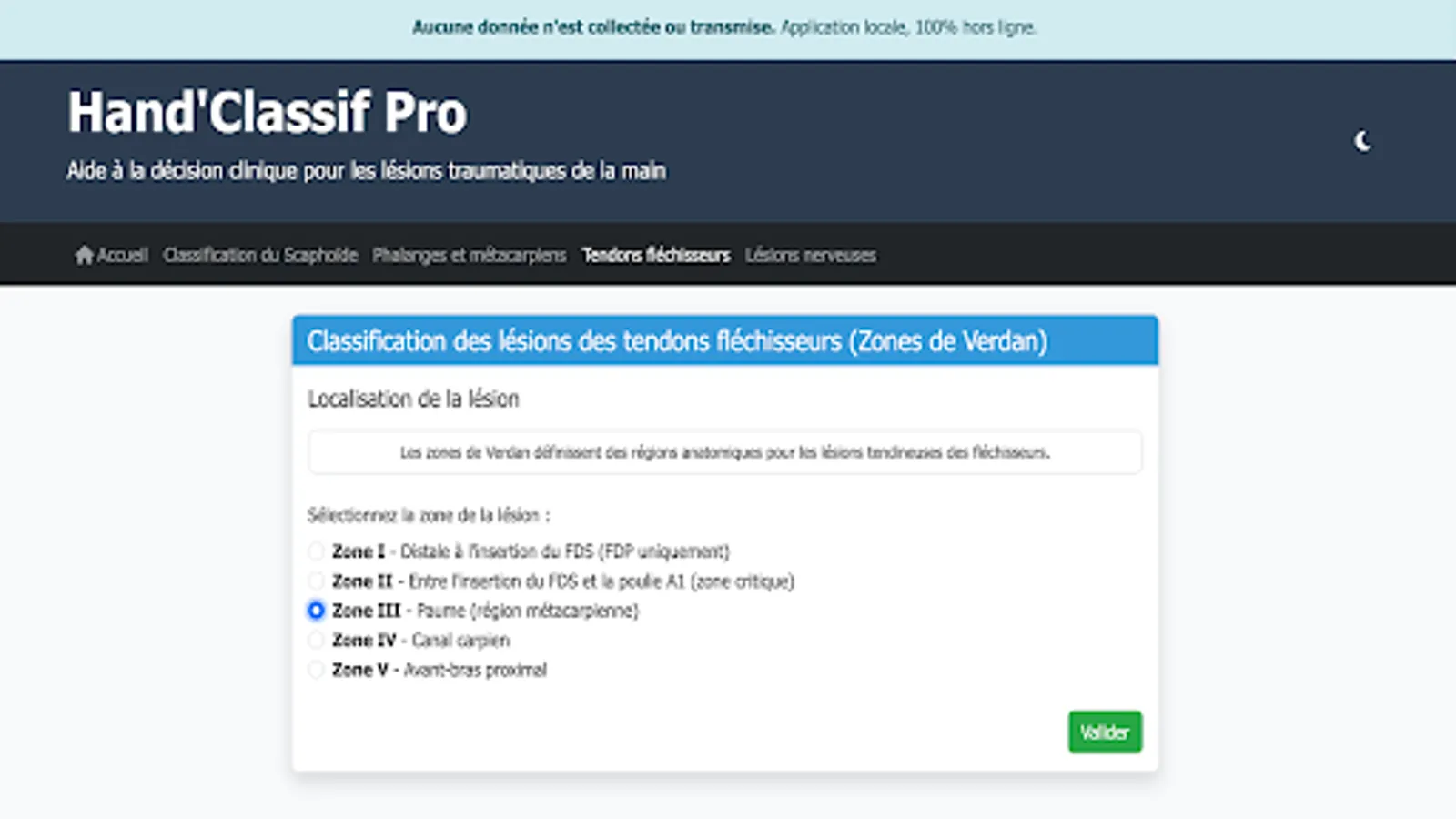Select Zone II, the critical A1 zone

[316, 581]
